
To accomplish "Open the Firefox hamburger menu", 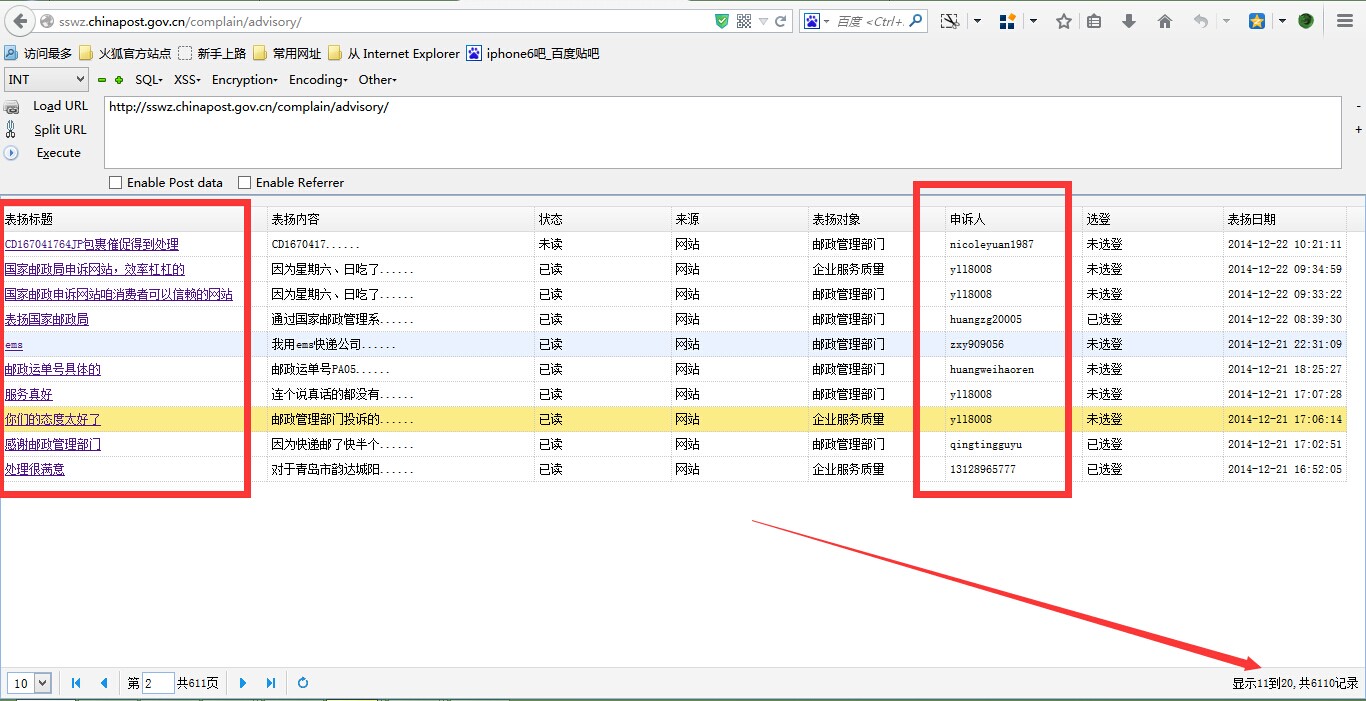I will [x=1345, y=21].
